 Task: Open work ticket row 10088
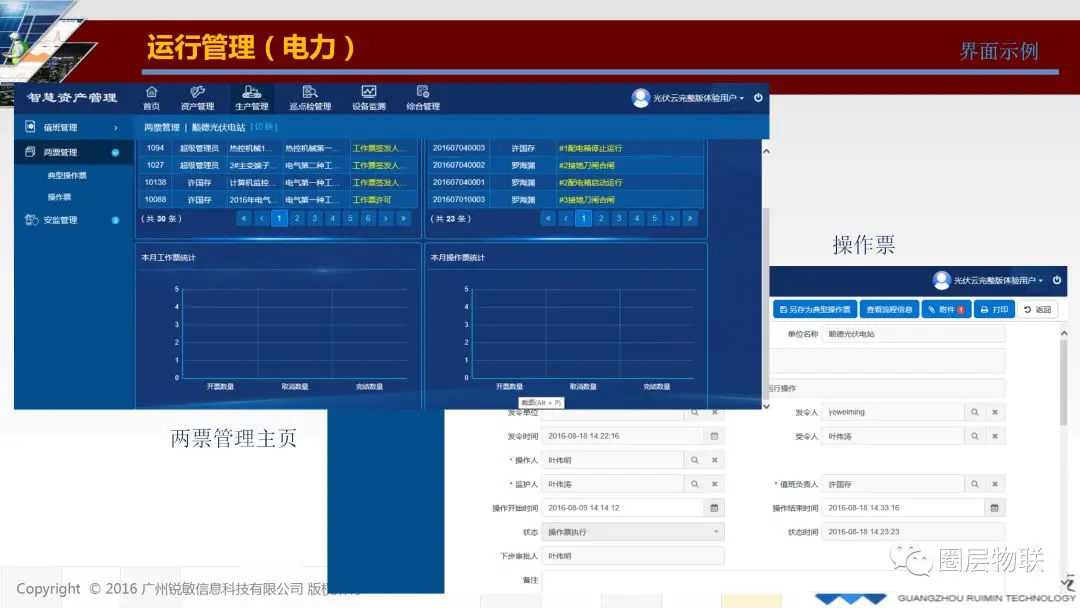click(x=278, y=200)
